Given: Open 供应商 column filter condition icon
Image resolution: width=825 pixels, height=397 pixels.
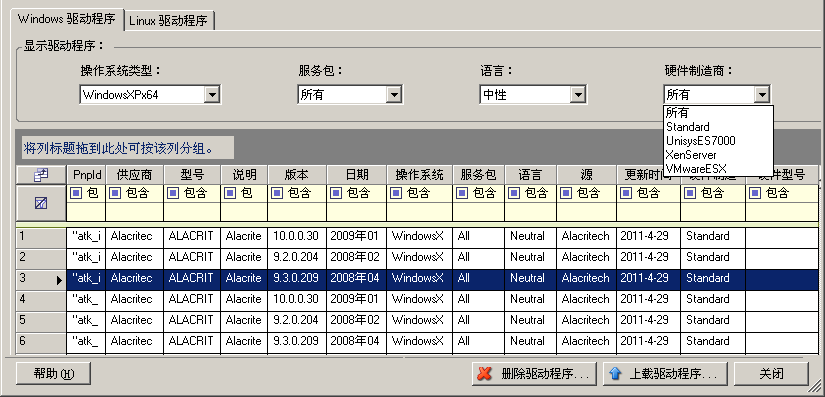Looking at the screenshot, I should click(x=115, y=193).
